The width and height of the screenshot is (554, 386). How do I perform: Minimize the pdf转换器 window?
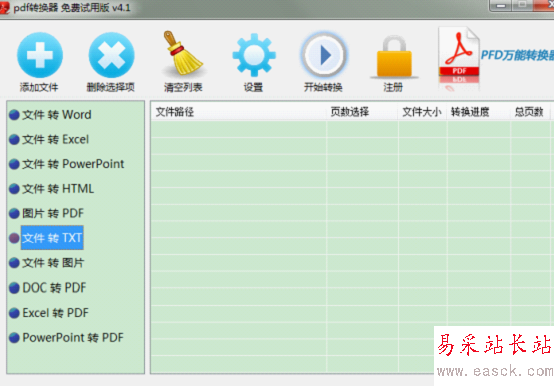[x=501, y=5]
